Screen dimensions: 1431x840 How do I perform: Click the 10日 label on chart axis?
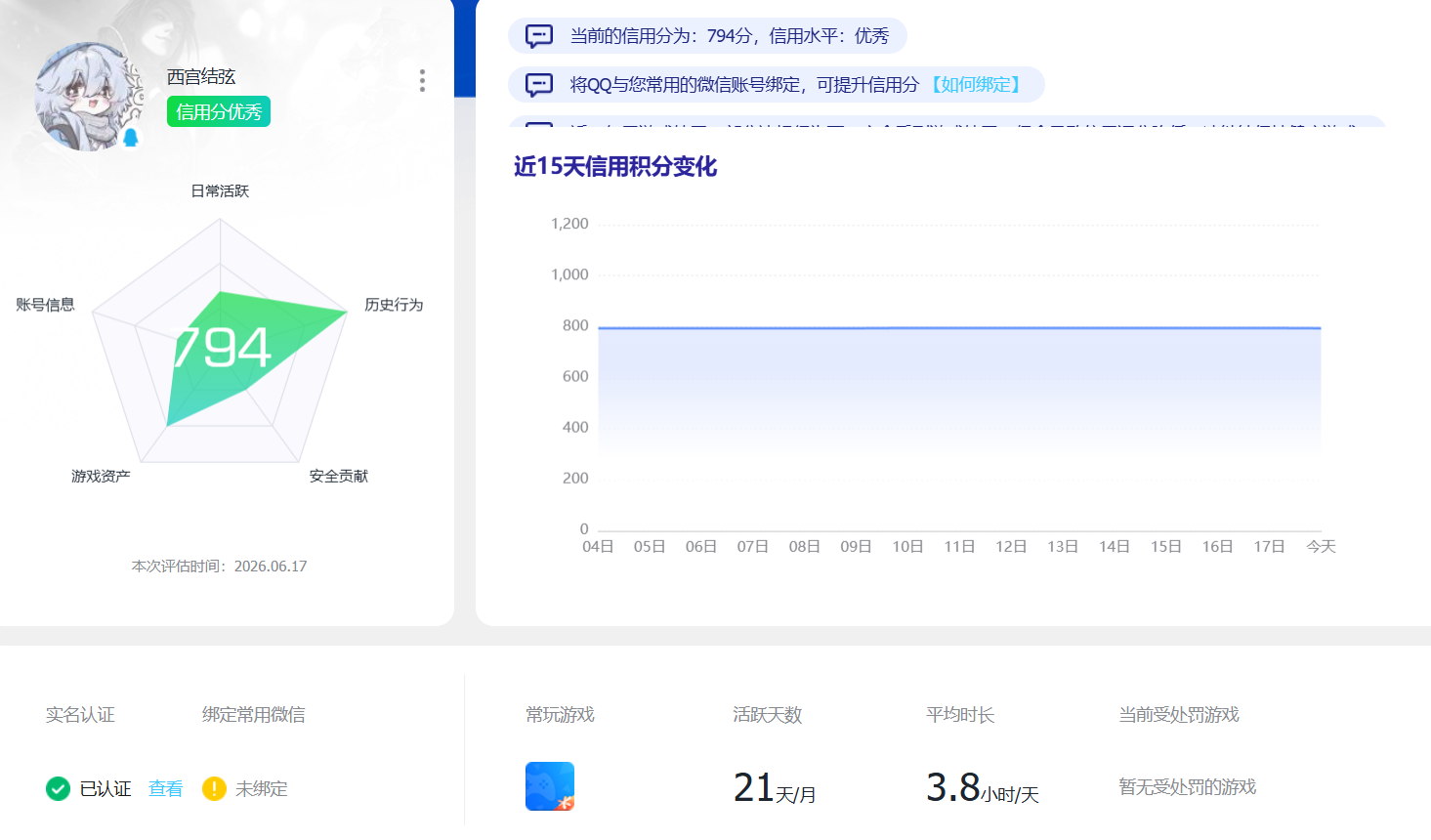[907, 546]
